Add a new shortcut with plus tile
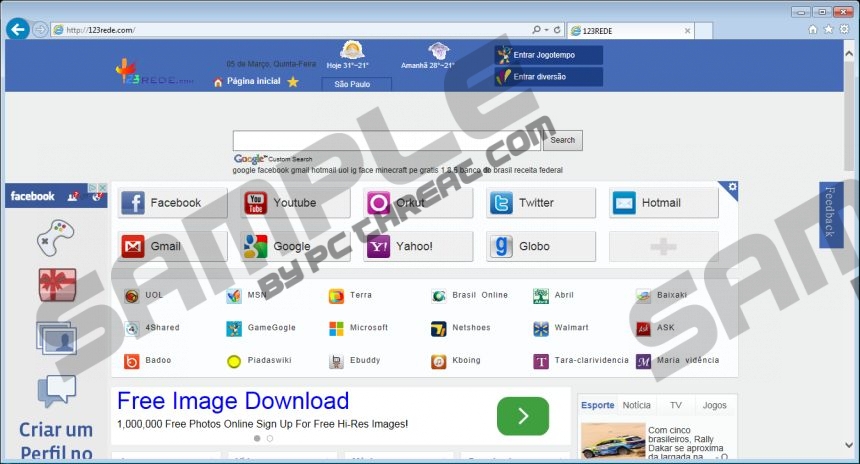The height and width of the screenshot is (464, 860). (663, 246)
